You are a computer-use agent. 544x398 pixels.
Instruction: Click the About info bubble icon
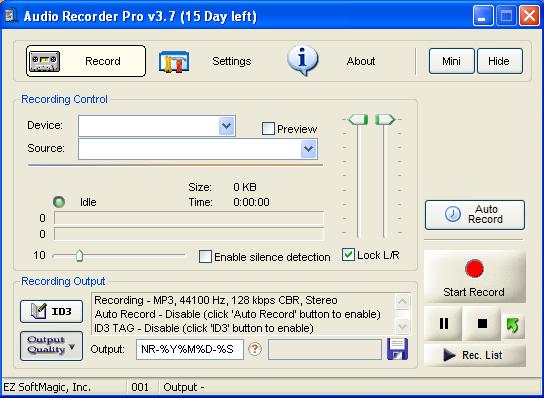coord(303,61)
